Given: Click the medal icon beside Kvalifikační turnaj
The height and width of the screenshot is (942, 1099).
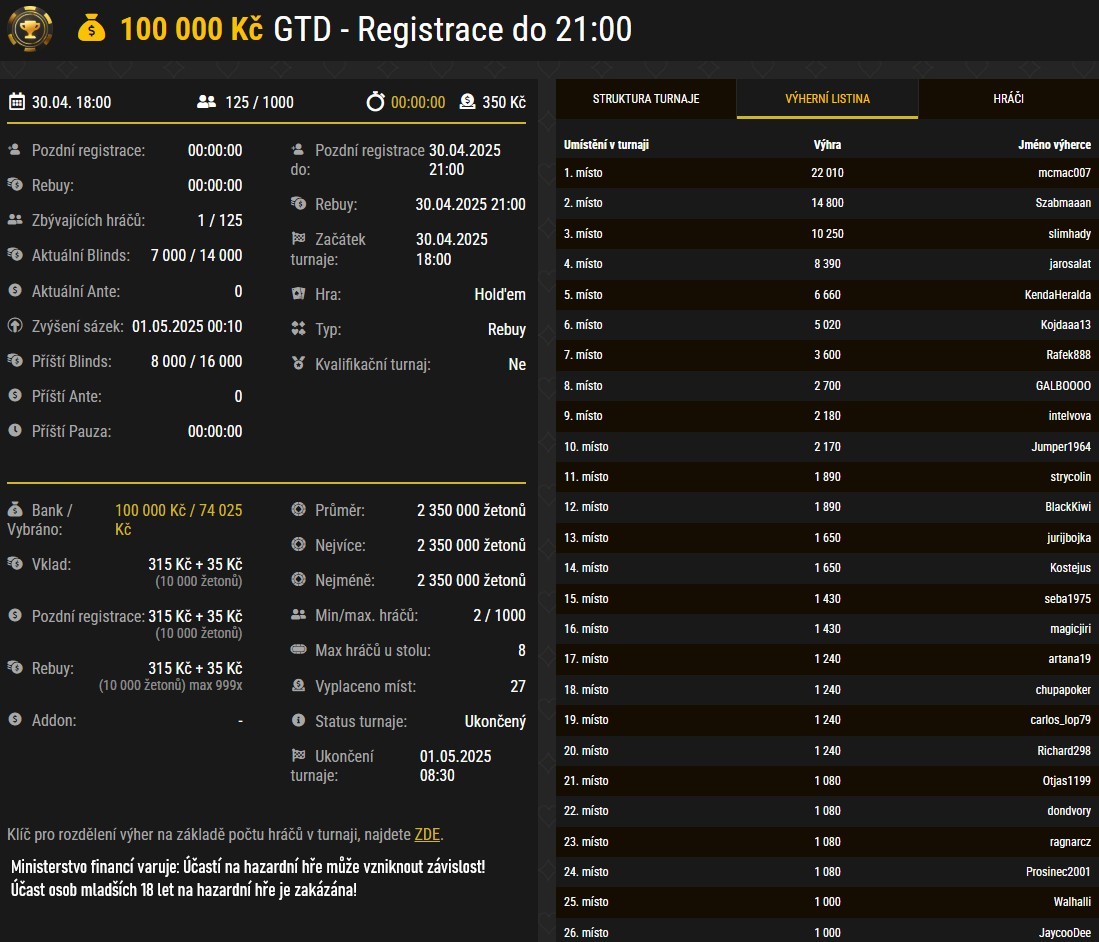Looking at the screenshot, I should tap(298, 364).
